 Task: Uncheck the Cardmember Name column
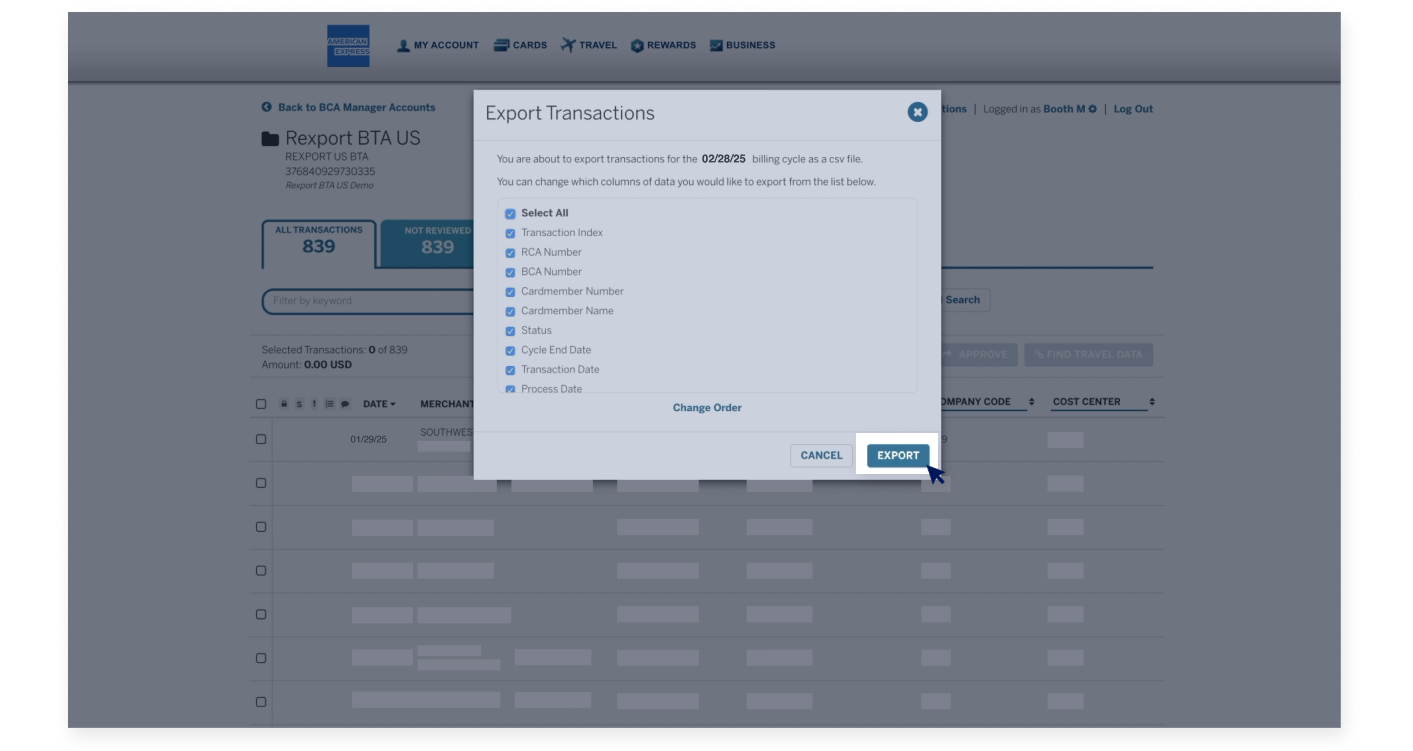[510, 311]
